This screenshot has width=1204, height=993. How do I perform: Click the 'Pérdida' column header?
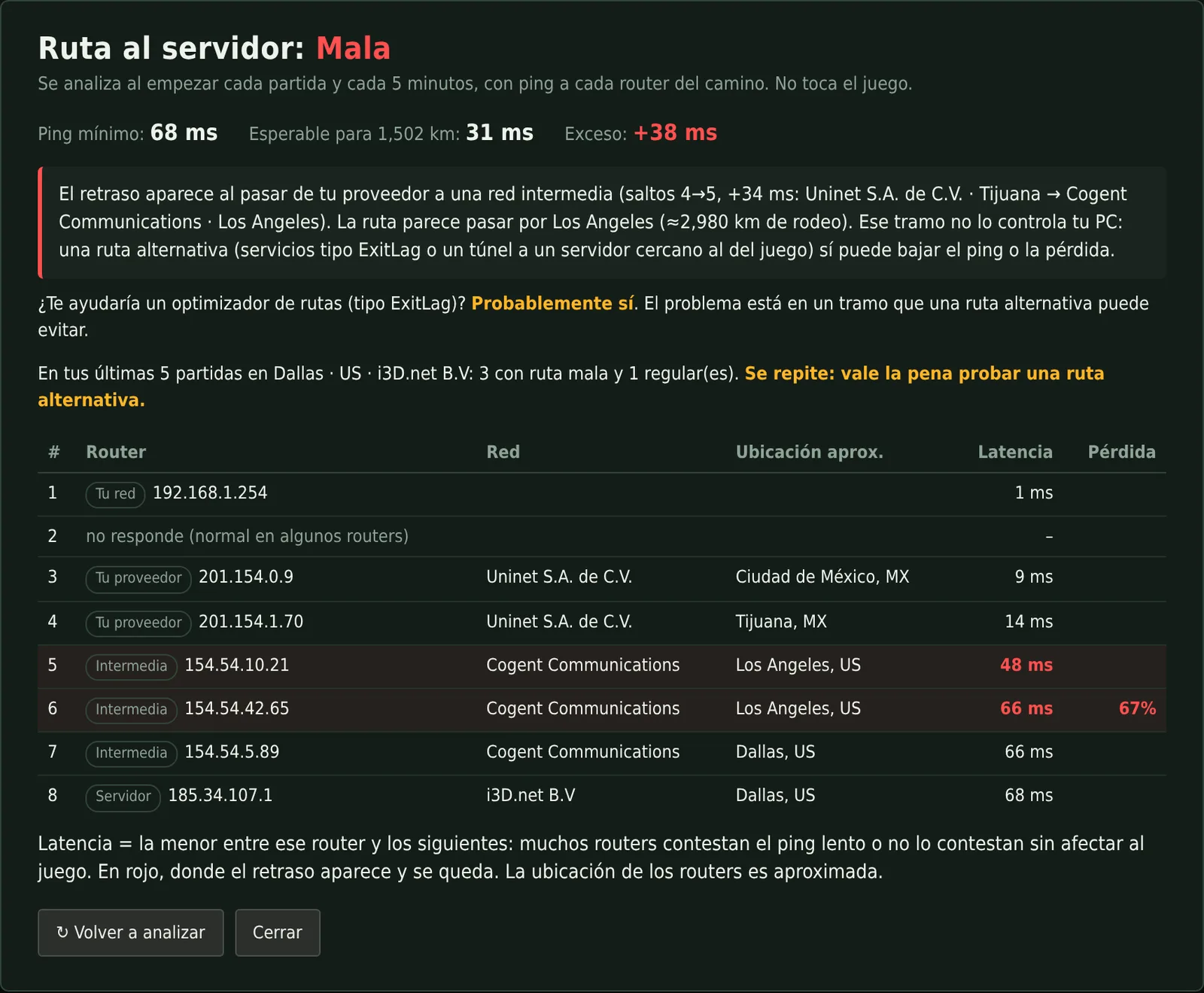[x=1122, y=452]
